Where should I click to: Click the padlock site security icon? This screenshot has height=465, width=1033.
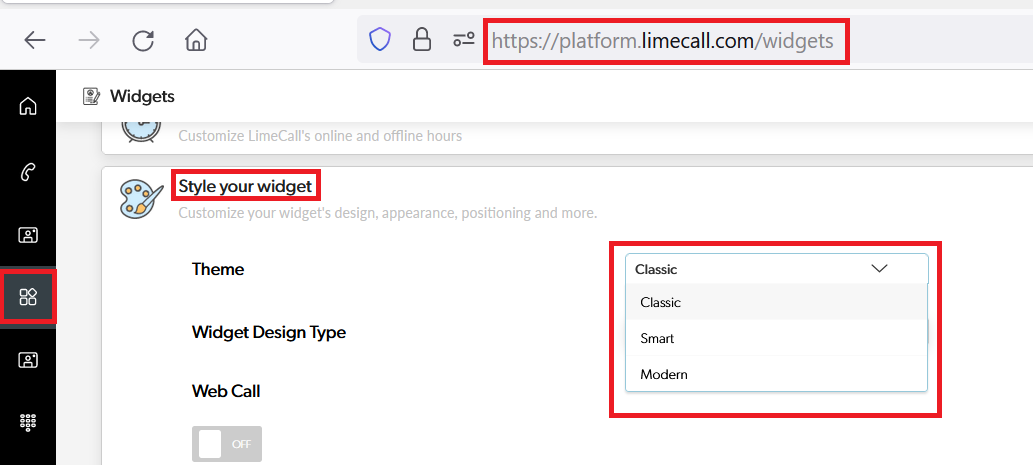point(422,40)
